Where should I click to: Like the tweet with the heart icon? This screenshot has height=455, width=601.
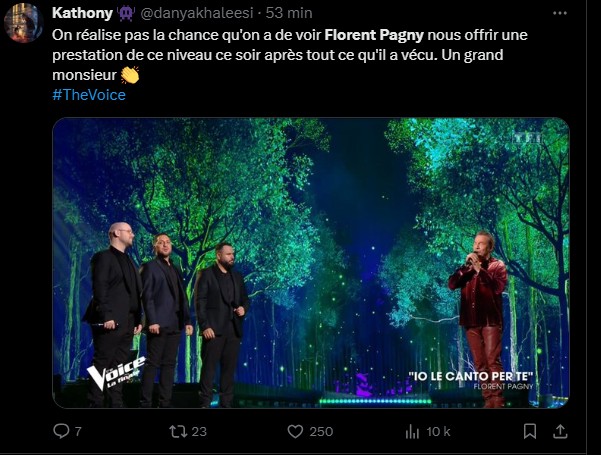click(x=295, y=431)
